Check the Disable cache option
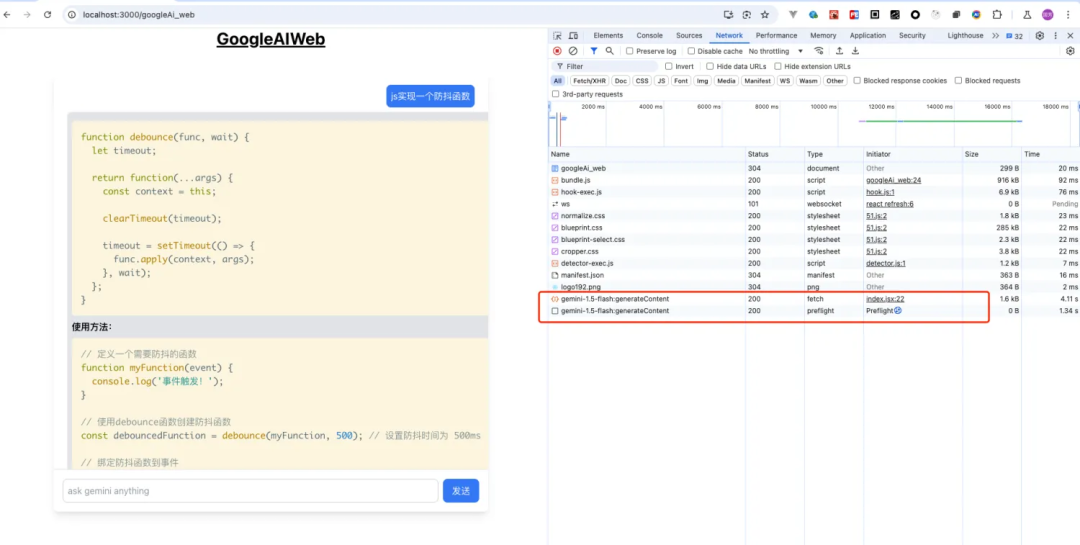 pyautogui.click(x=692, y=51)
